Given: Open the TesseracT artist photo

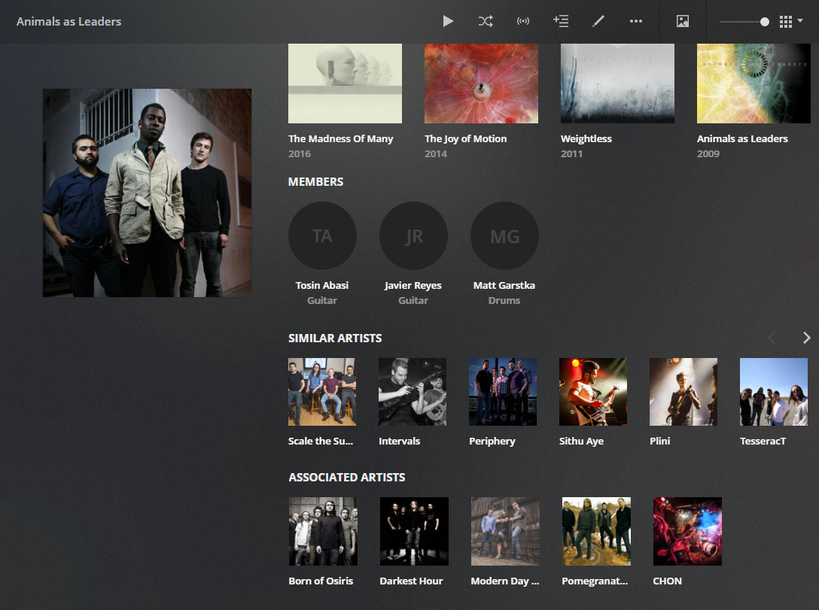Looking at the screenshot, I should 774,392.
